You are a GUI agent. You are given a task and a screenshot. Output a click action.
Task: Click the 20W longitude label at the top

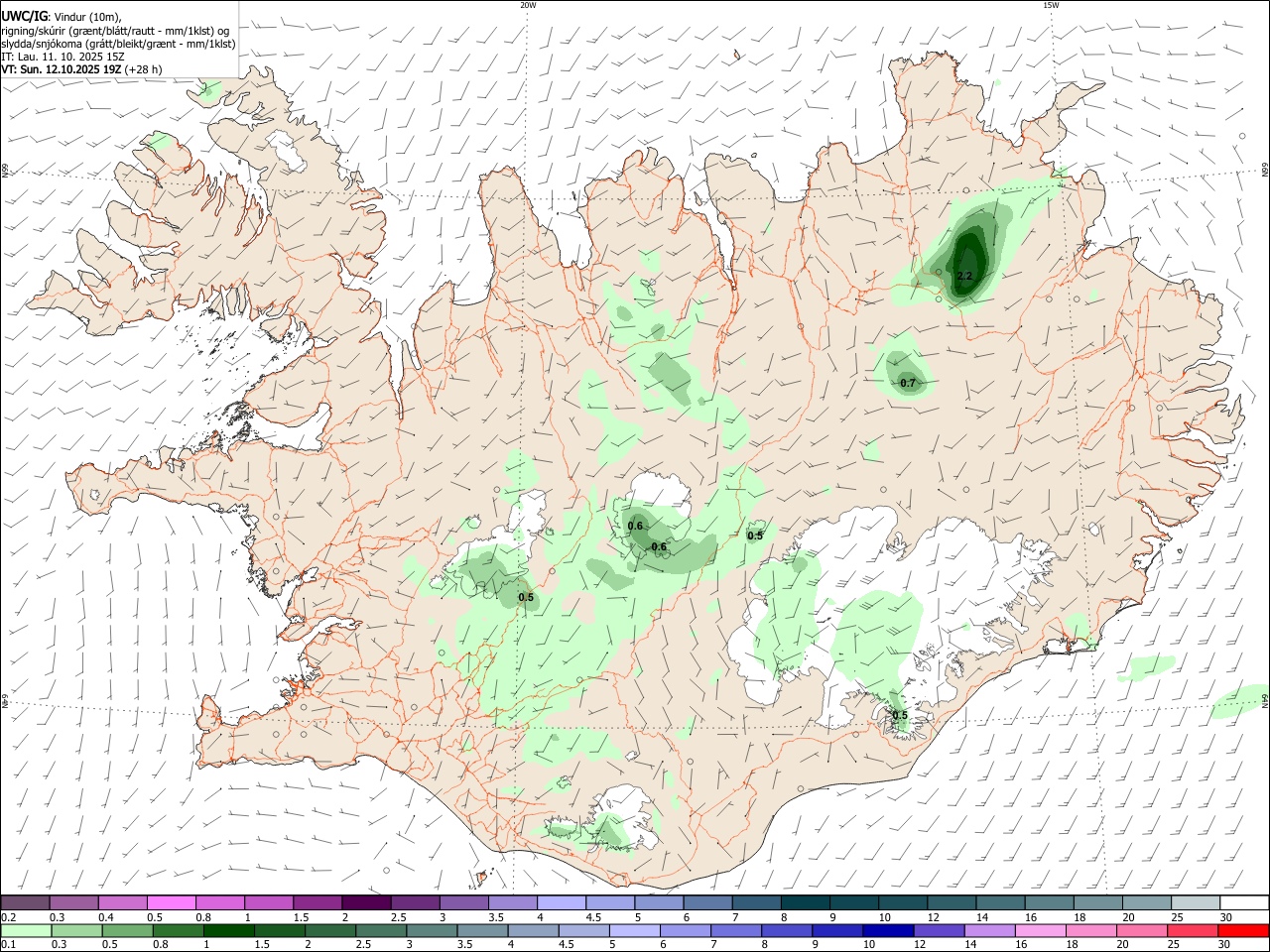[528, 5]
